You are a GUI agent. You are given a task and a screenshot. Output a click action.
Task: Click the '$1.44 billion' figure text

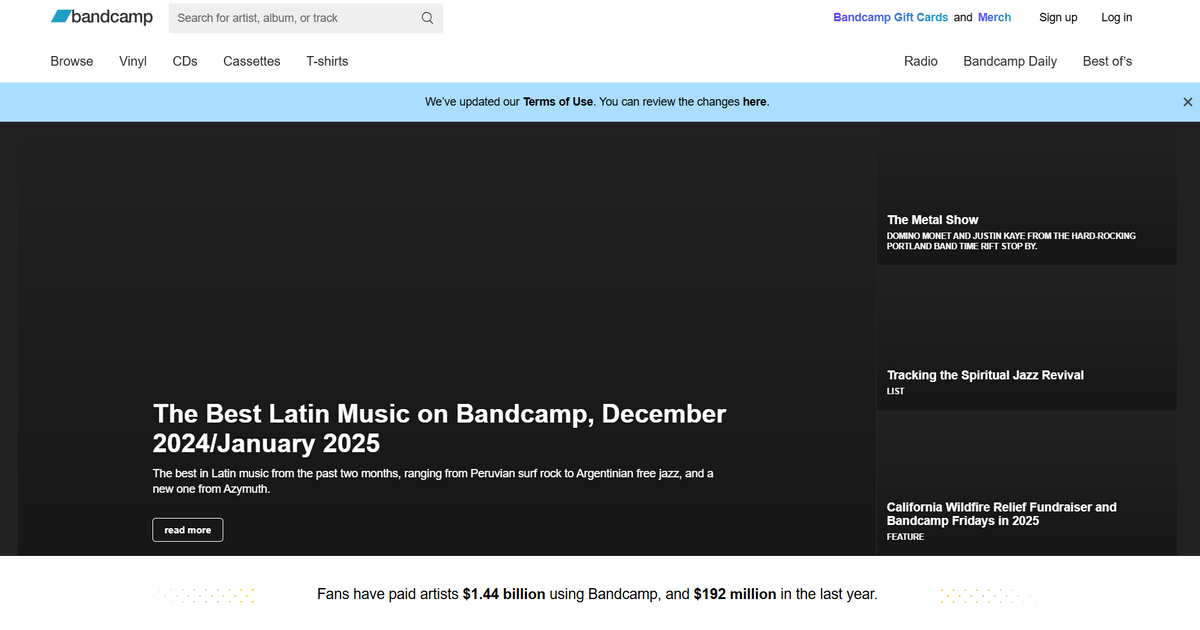(504, 594)
